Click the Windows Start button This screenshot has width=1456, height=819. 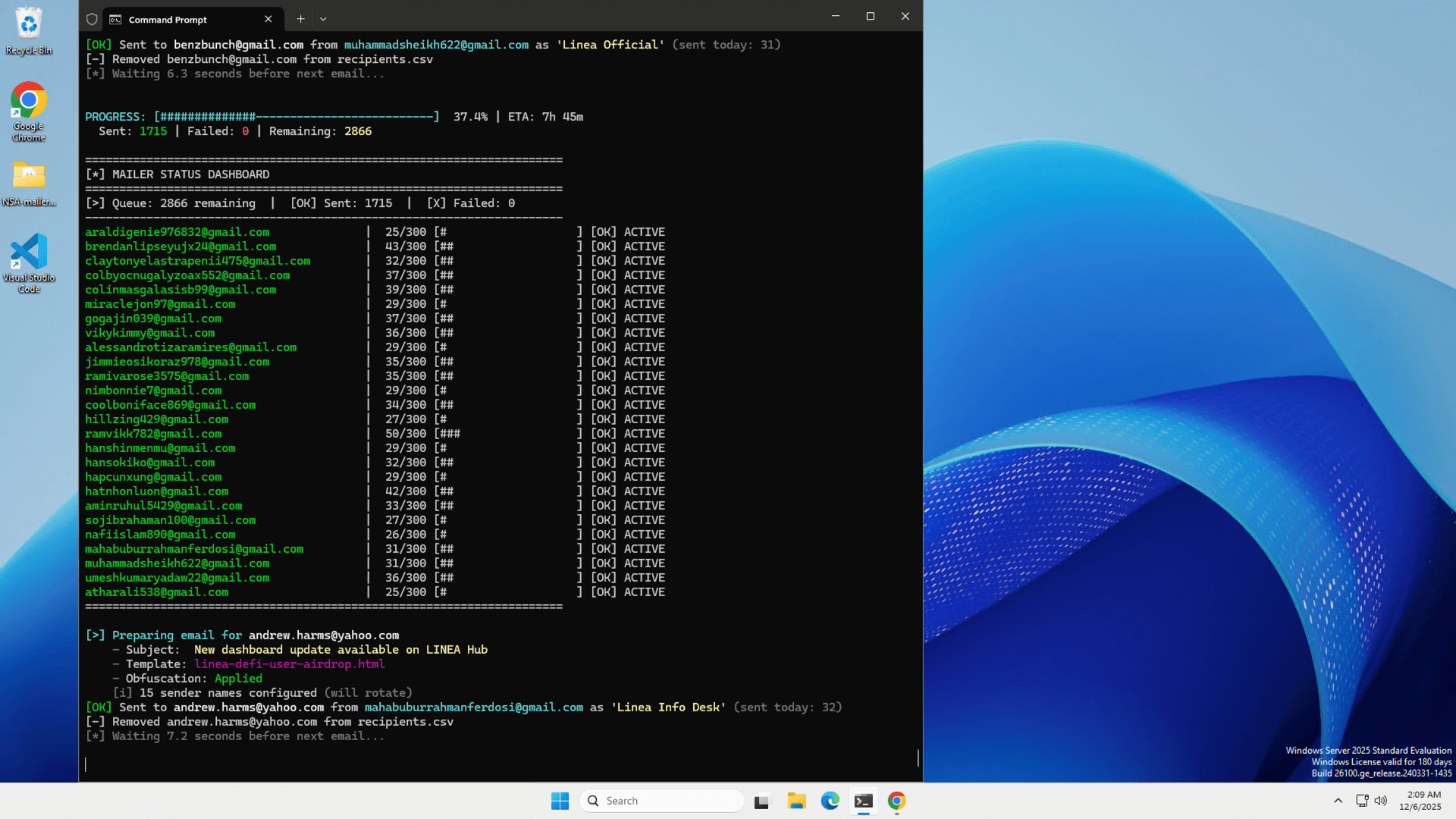(560, 801)
